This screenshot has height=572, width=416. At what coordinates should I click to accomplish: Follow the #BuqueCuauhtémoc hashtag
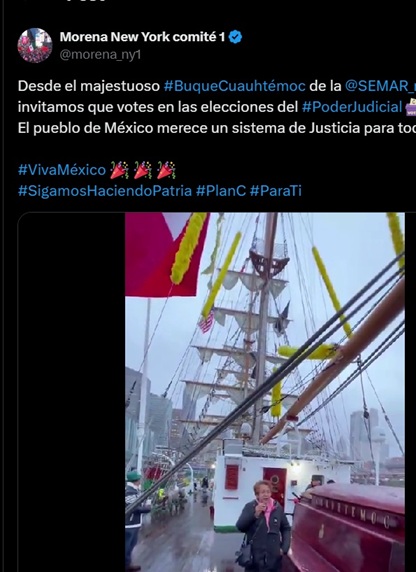(235, 86)
